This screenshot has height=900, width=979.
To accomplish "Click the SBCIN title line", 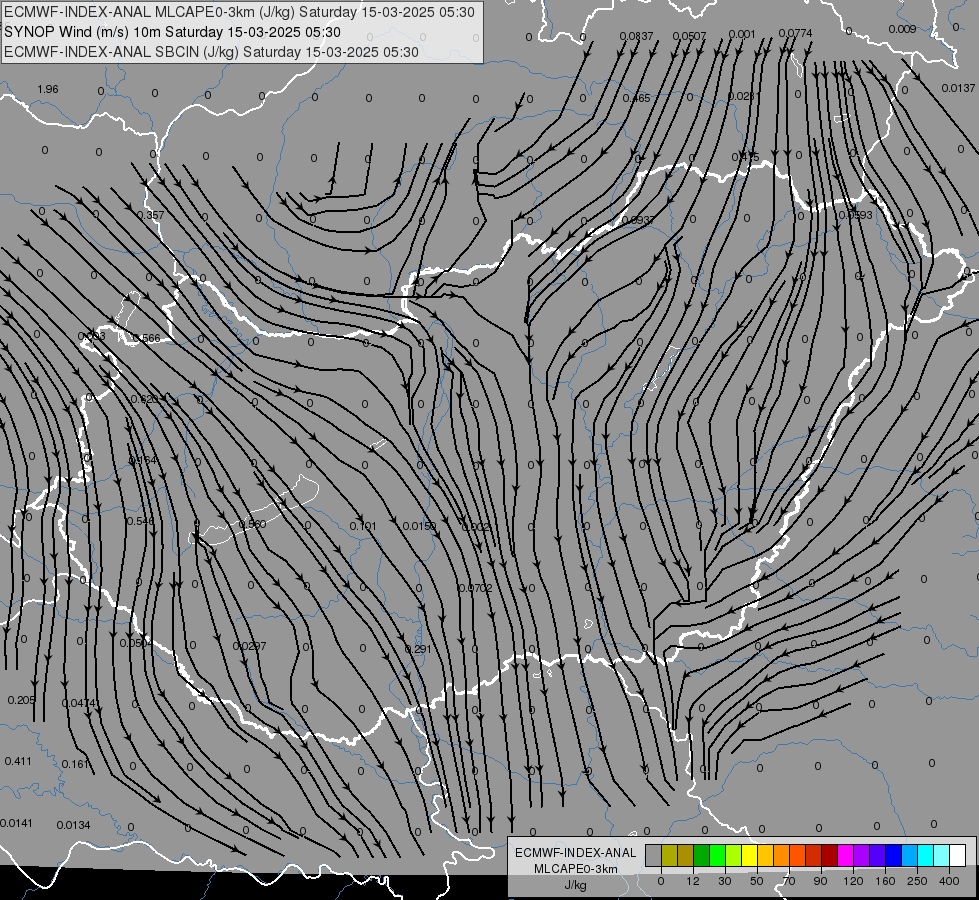I will [x=211, y=52].
